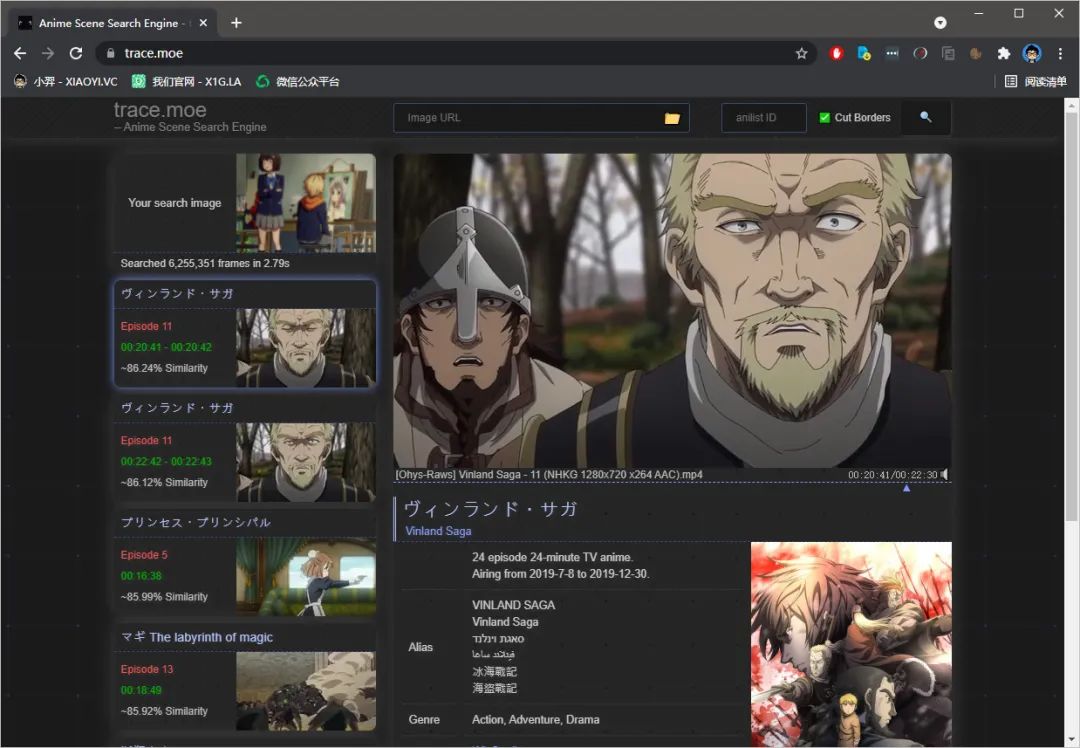Open a new browser tab
The width and height of the screenshot is (1080, 748).
click(x=236, y=22)
